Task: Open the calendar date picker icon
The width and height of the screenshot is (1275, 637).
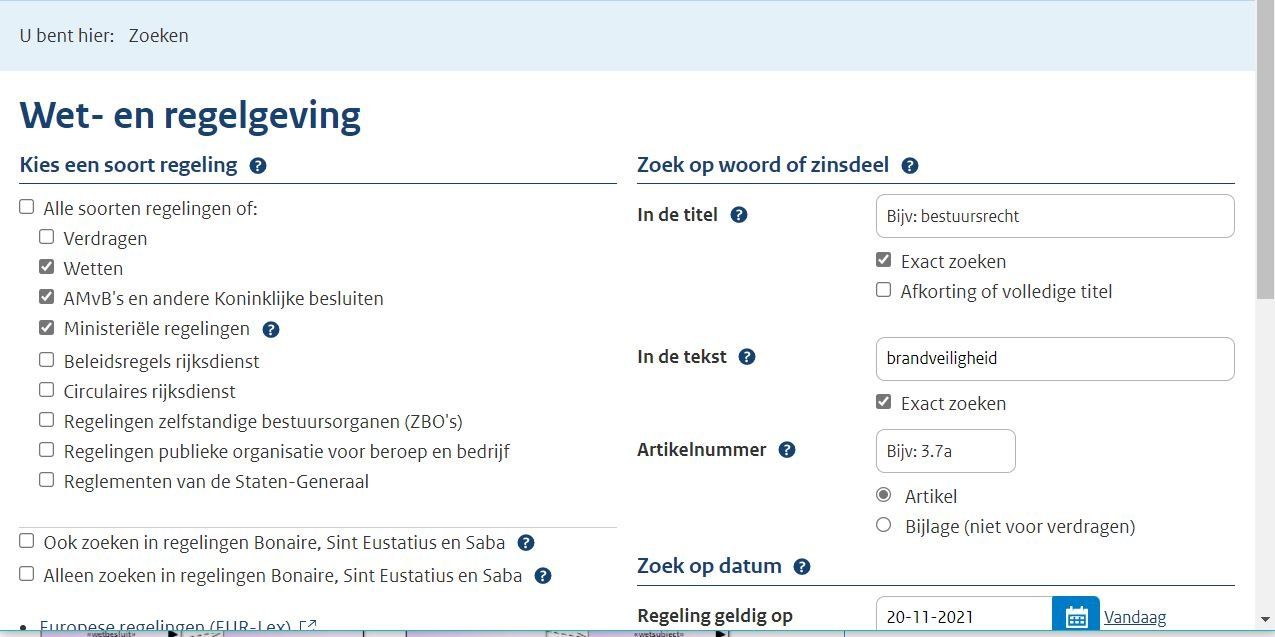Action: (1076, 617)
